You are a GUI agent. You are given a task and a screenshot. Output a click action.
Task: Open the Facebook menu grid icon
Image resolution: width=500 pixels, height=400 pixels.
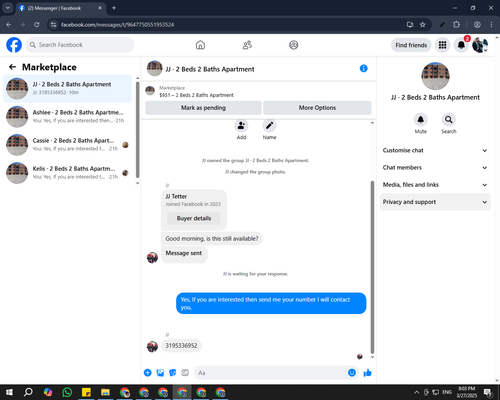442,45
